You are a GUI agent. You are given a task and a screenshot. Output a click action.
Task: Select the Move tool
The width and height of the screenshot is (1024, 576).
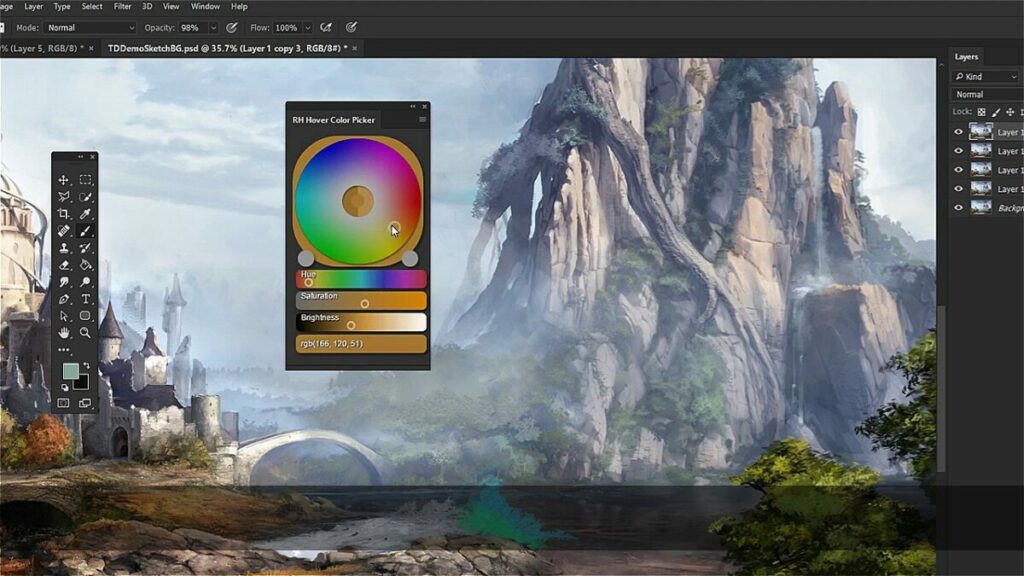64,182
